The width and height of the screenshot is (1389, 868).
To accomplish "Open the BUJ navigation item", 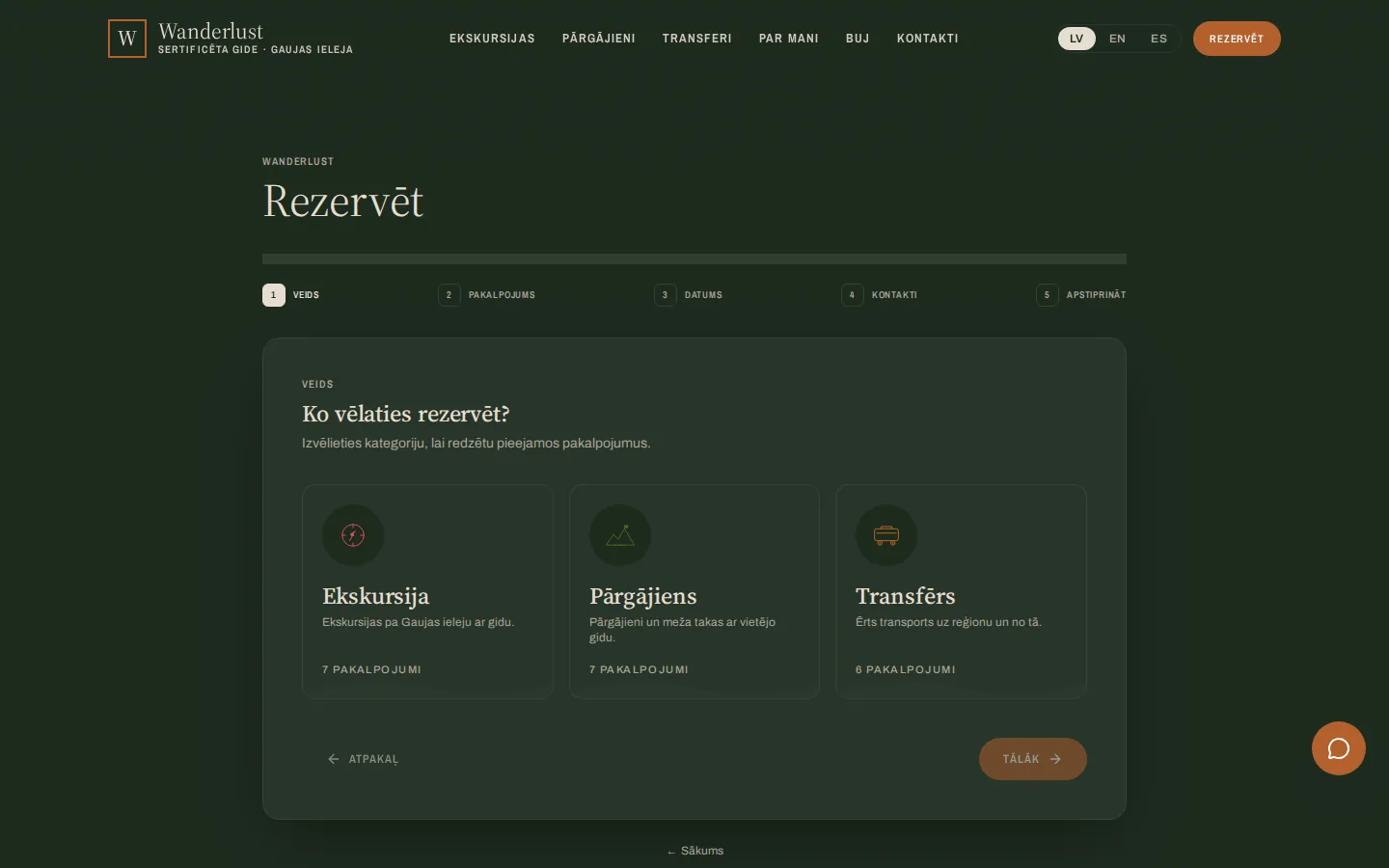I will 858,39.
